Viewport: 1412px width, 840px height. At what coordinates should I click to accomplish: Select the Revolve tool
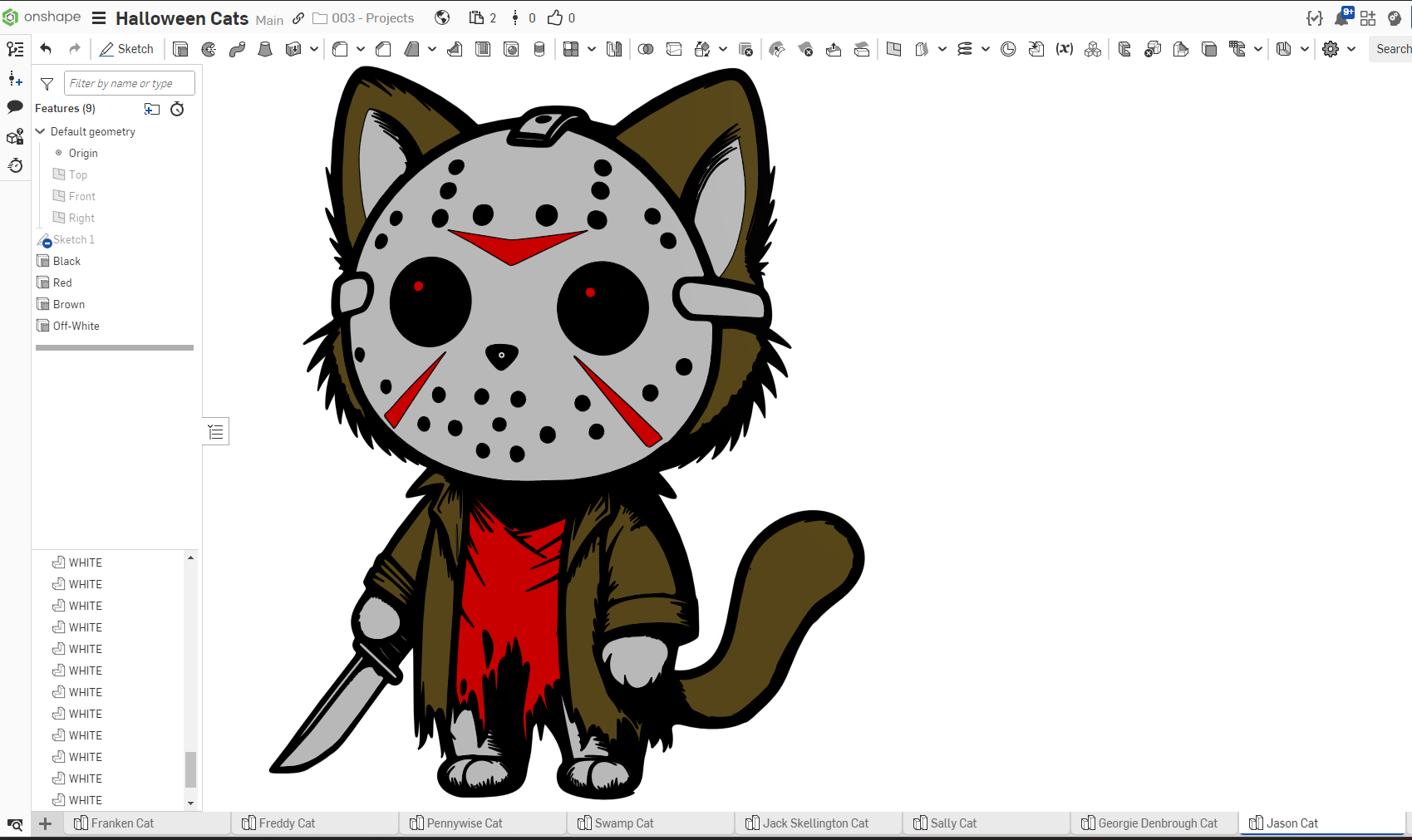click(209, 49)
